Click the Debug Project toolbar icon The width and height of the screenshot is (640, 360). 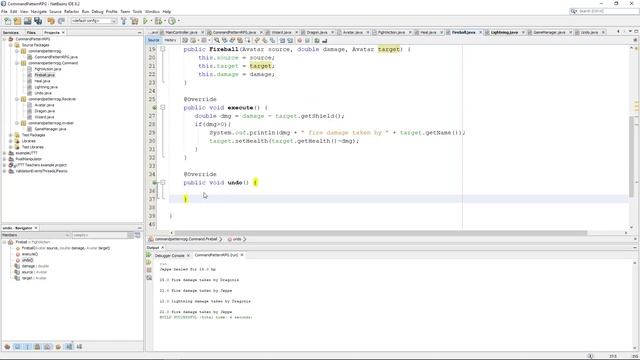pos(158,21)
